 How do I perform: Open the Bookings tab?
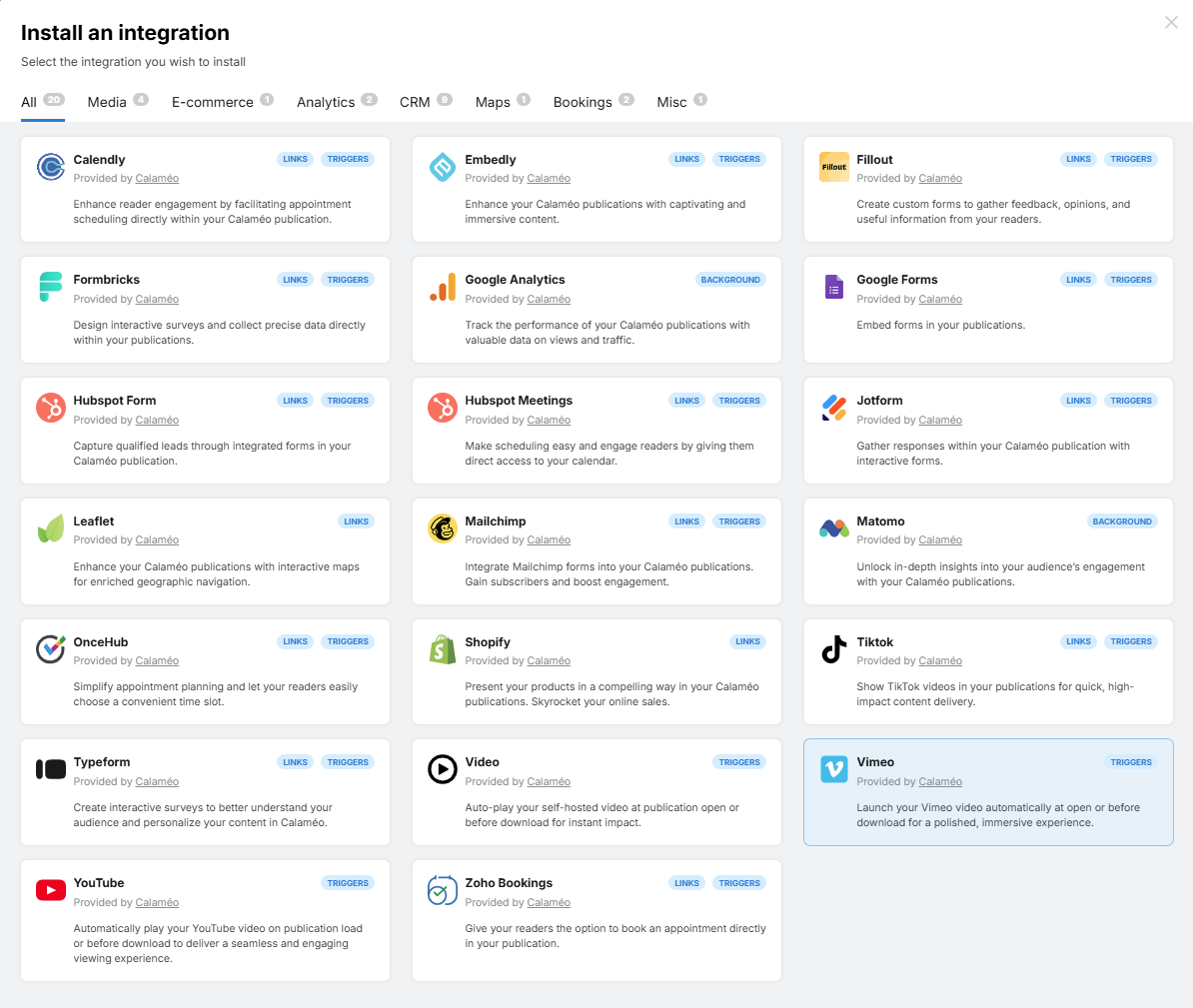pos(594,102)
